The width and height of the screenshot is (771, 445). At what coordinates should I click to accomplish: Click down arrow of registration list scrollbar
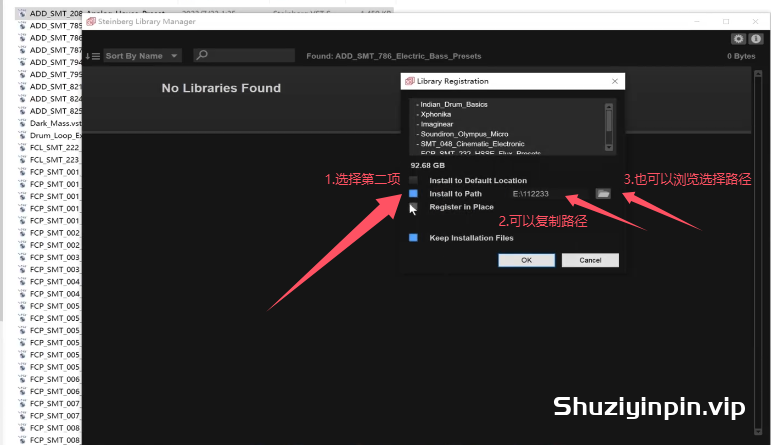pos(609,147)
